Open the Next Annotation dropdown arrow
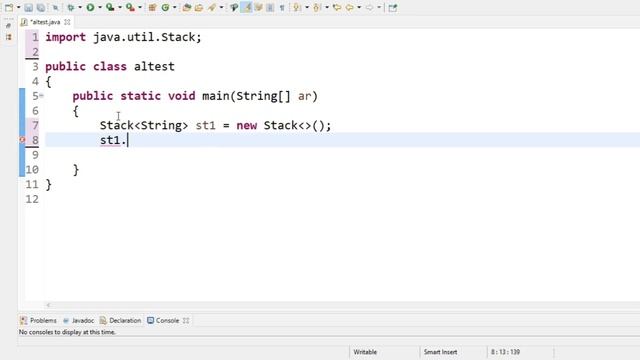 (307, 7)
